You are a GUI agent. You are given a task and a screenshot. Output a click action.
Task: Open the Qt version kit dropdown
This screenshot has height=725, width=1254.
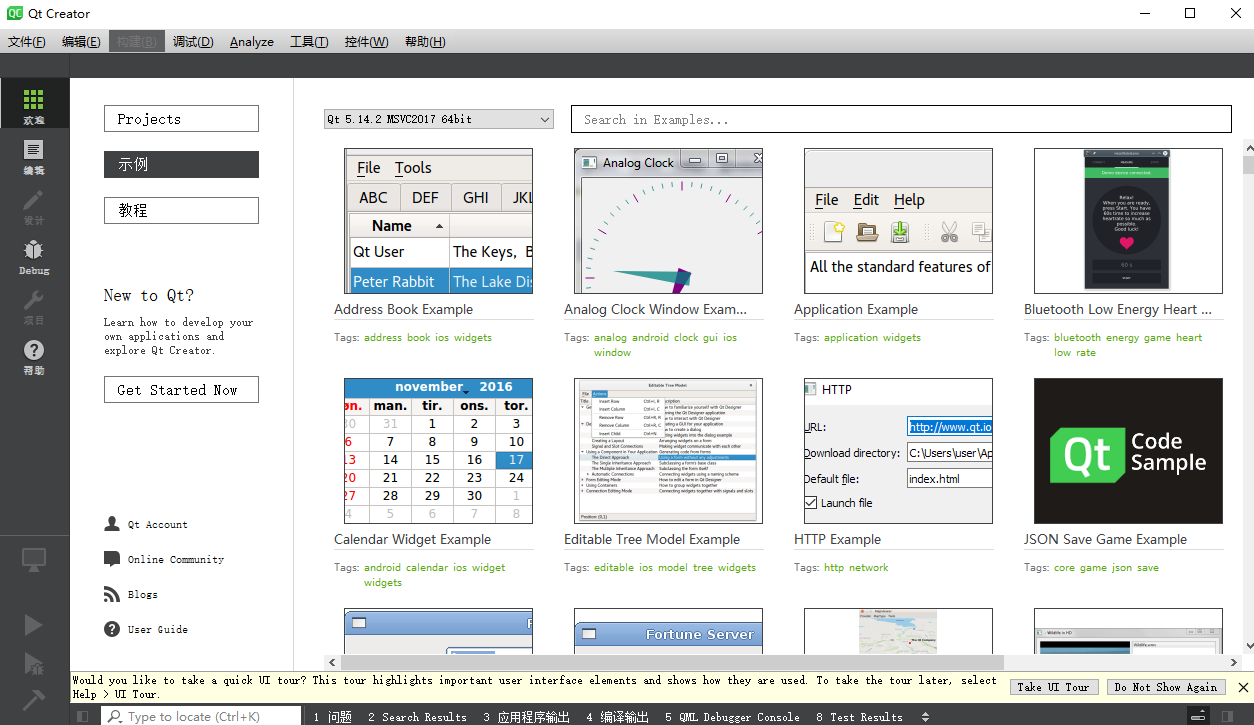click(438, 119)
